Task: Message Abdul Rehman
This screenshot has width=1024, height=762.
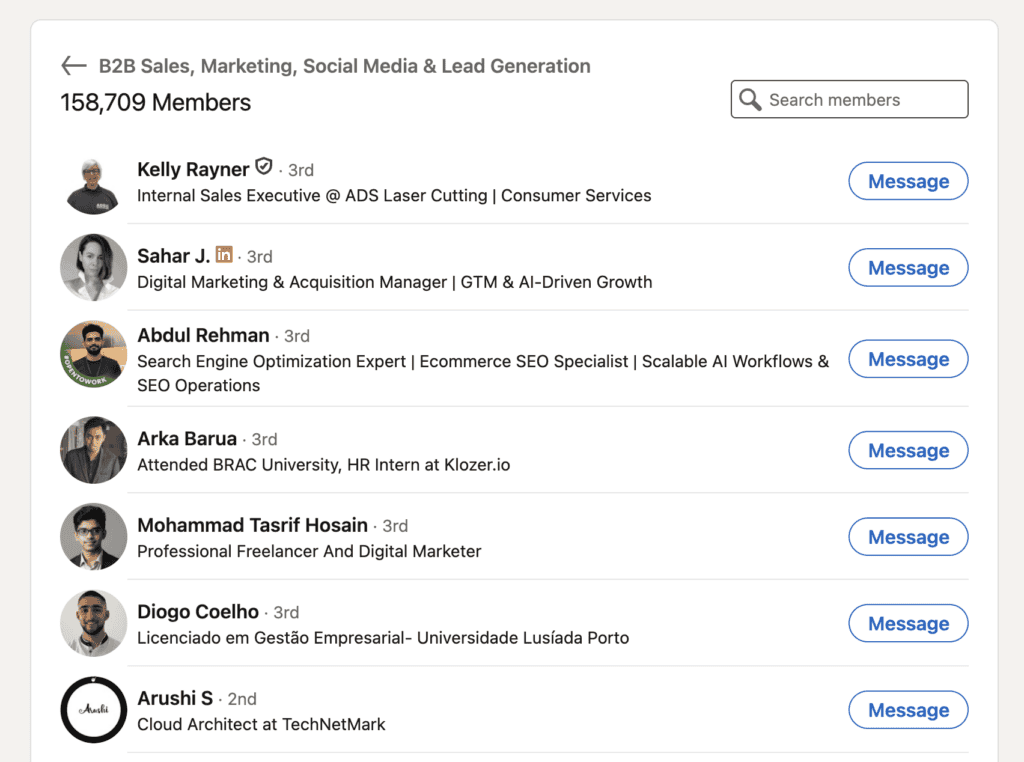Action: [908, 358]
